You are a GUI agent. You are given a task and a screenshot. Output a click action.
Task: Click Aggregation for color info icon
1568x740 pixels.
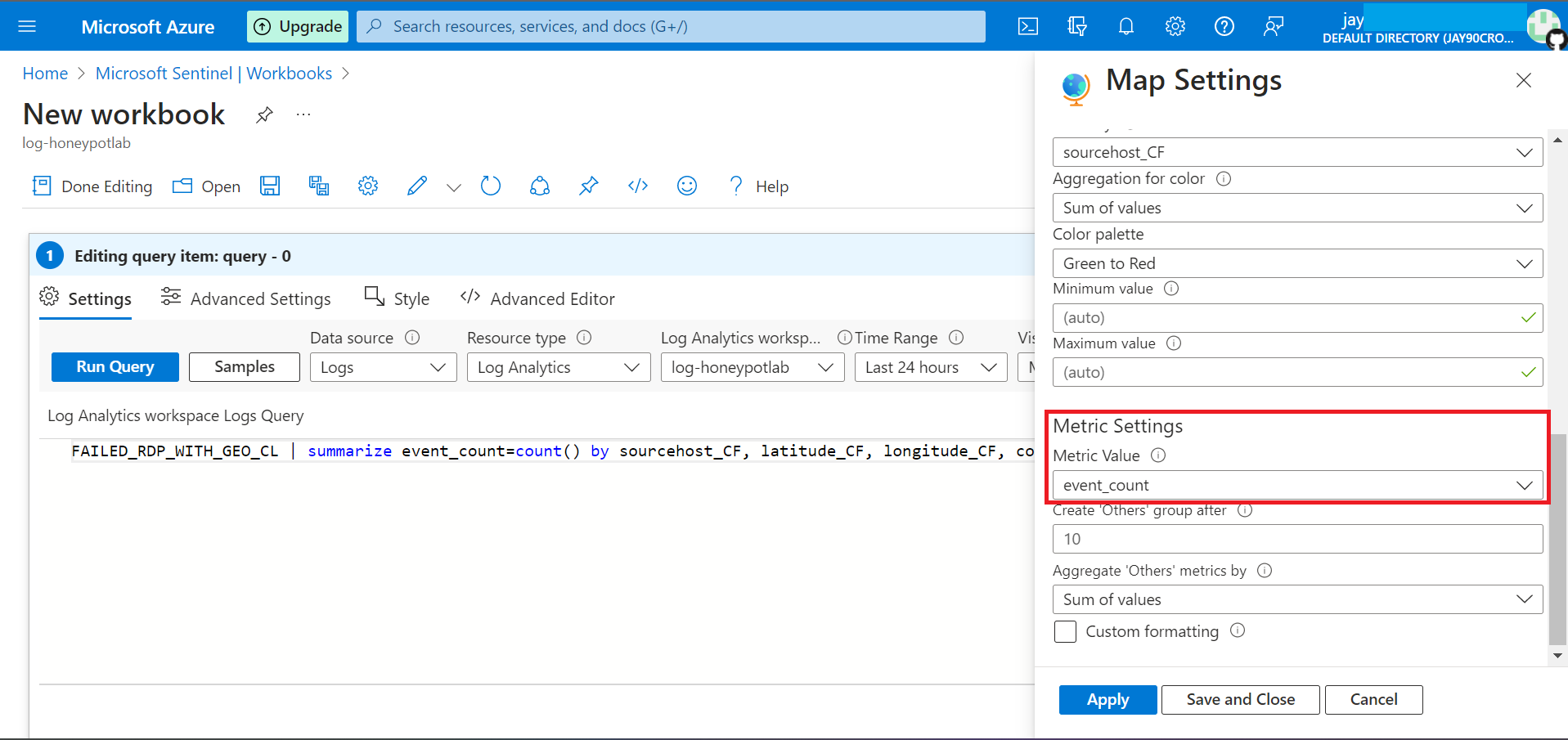[1224, 178]
